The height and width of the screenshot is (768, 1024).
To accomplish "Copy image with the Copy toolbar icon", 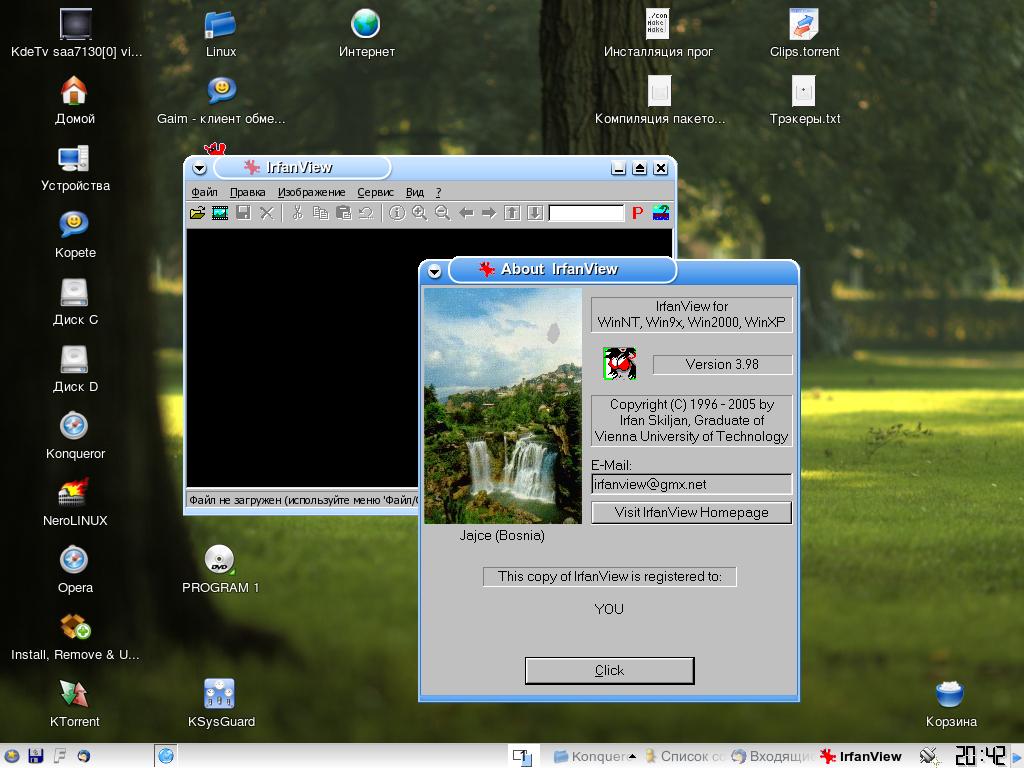I will (x=321, y=213).
